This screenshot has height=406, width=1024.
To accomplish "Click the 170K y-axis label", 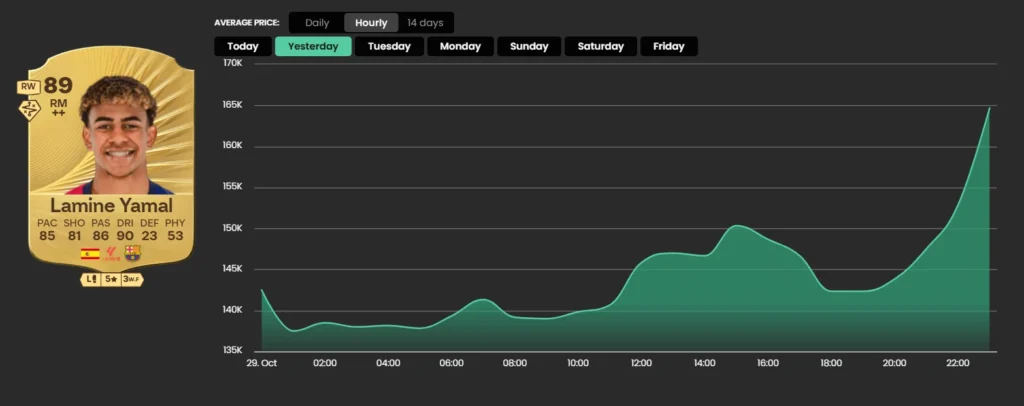I will pyautogui.click(x=233, y=63).
